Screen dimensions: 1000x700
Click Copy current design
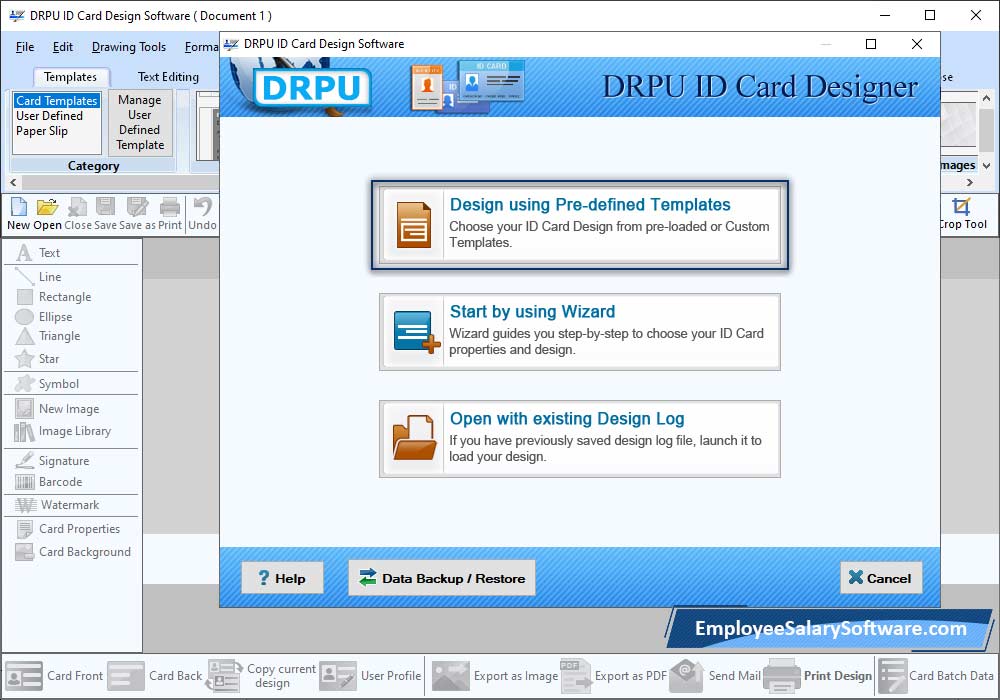click(261, 676)
